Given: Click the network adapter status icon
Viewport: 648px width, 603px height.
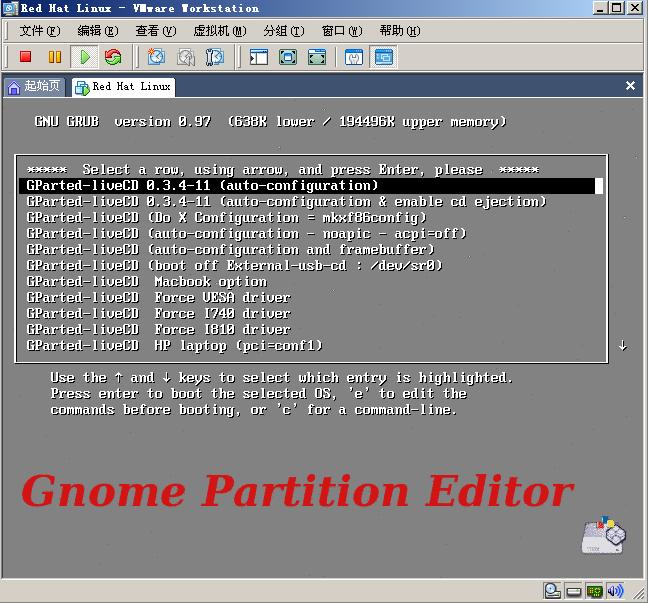Looking at the screenshot, I should [594, 591].
